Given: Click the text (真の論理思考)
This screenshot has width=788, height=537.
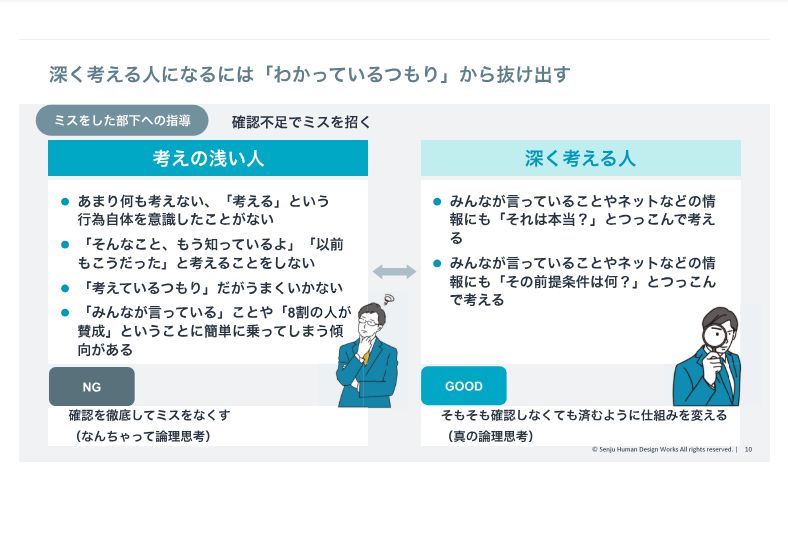Looking at the screenshot, I should [x=490, y=436].
